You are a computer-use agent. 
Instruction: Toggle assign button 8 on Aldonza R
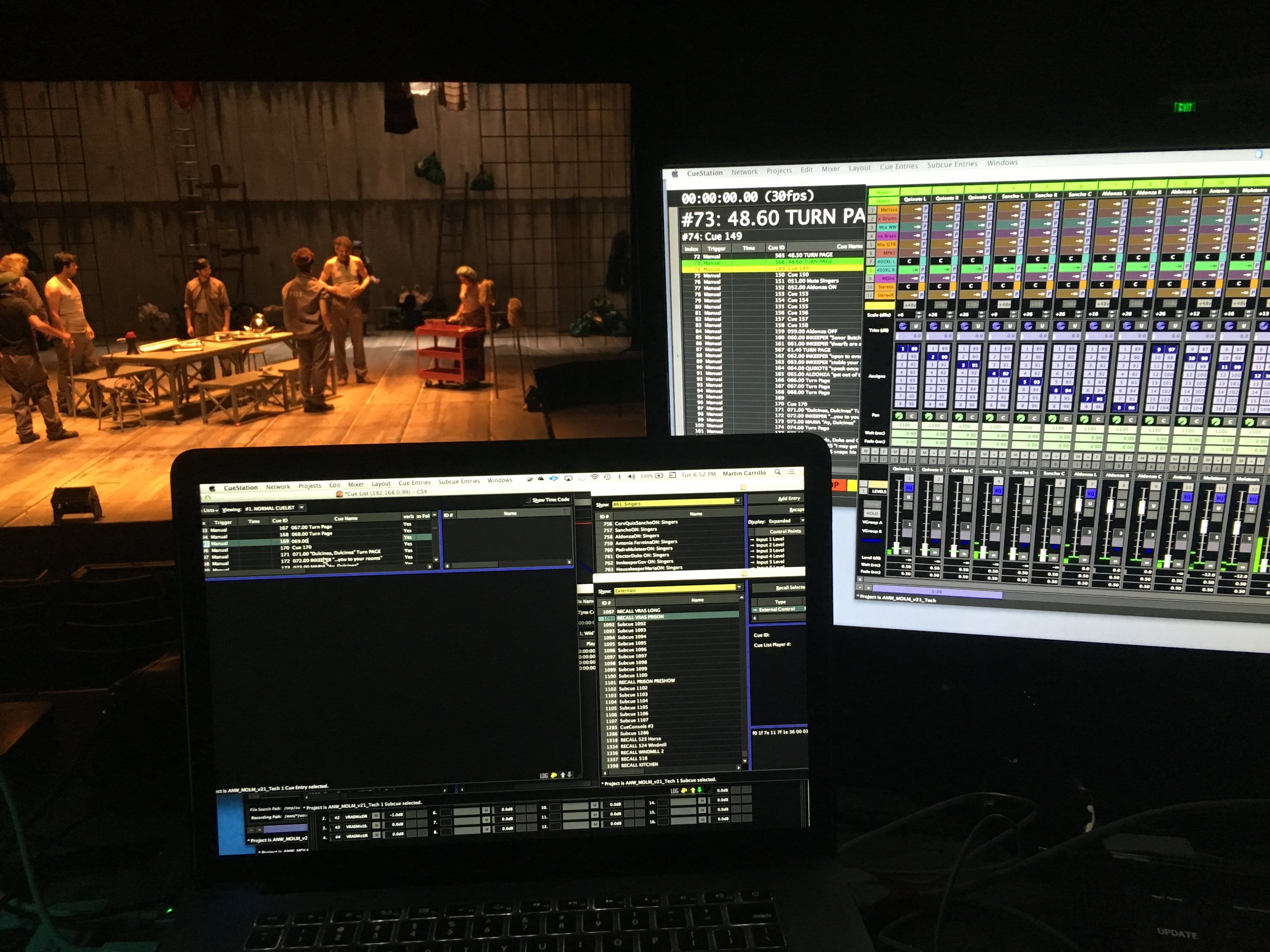(1120, 407)
